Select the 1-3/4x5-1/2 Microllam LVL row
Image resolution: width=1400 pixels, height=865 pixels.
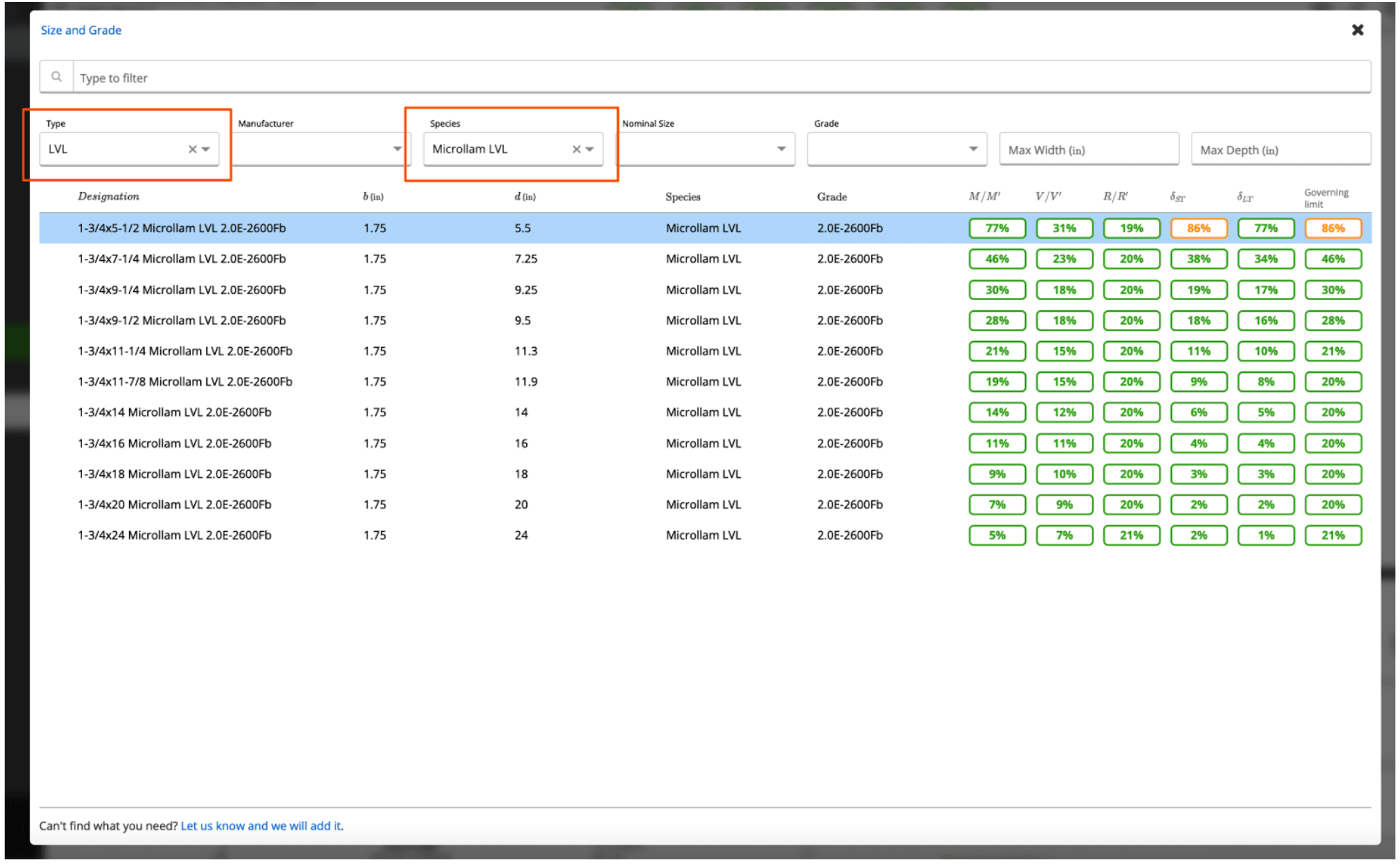[705, 228]
